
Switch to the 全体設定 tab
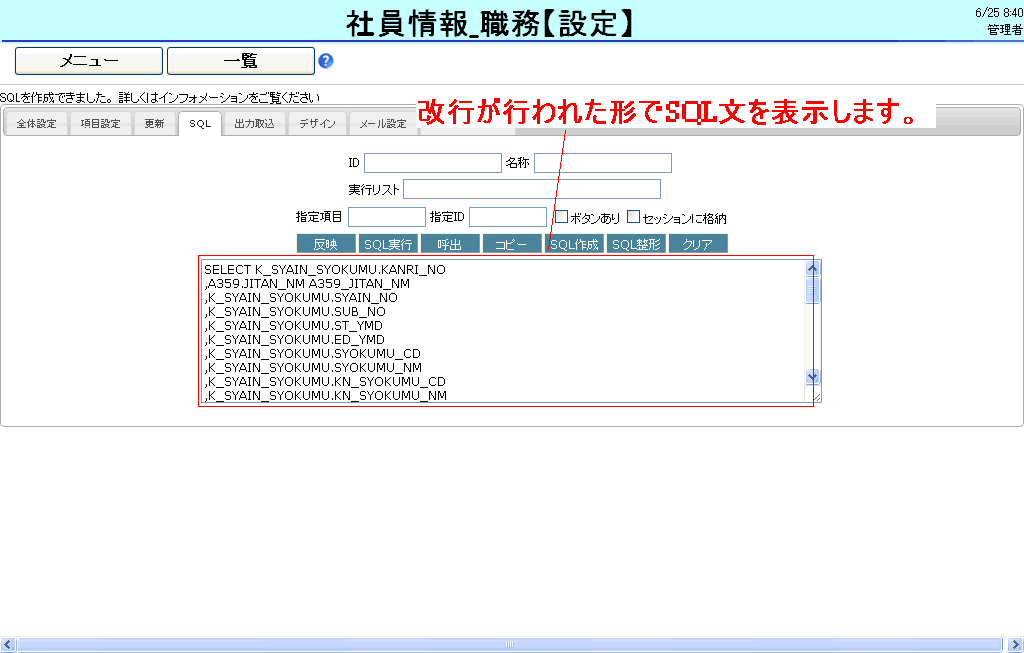click(37, 124)
